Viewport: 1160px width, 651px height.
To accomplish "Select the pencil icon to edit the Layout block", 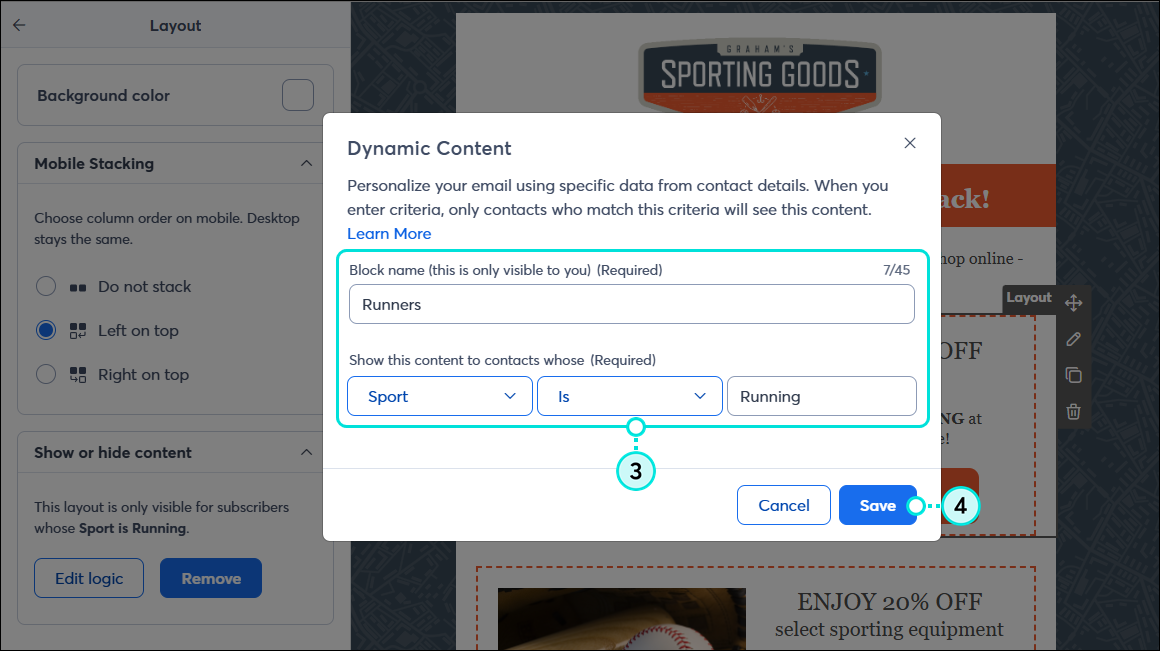I will pyautogui.click(x=1073, y=338).
